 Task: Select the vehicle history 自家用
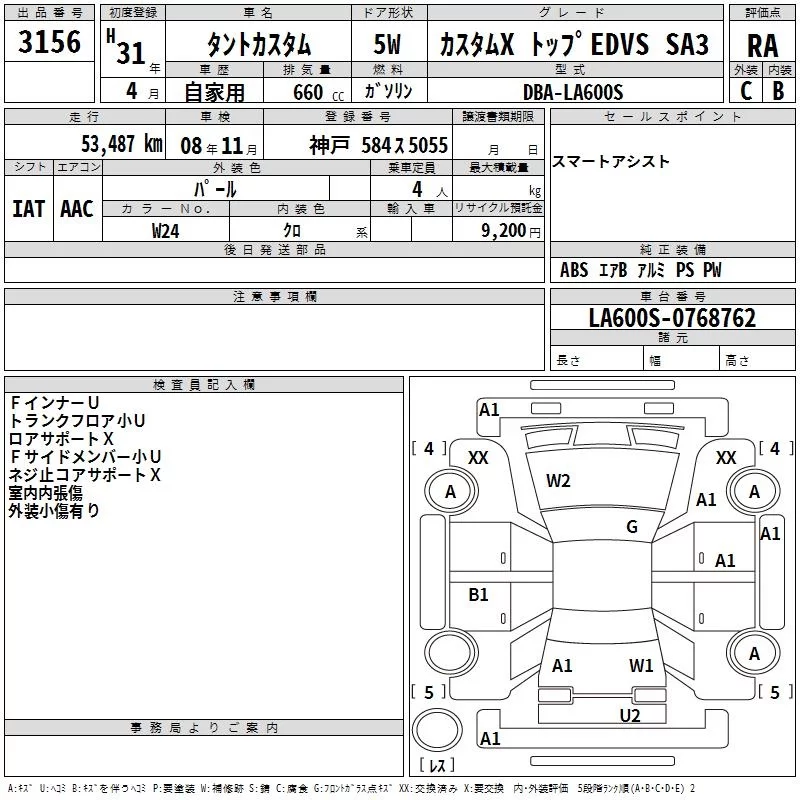coord(214,92)
